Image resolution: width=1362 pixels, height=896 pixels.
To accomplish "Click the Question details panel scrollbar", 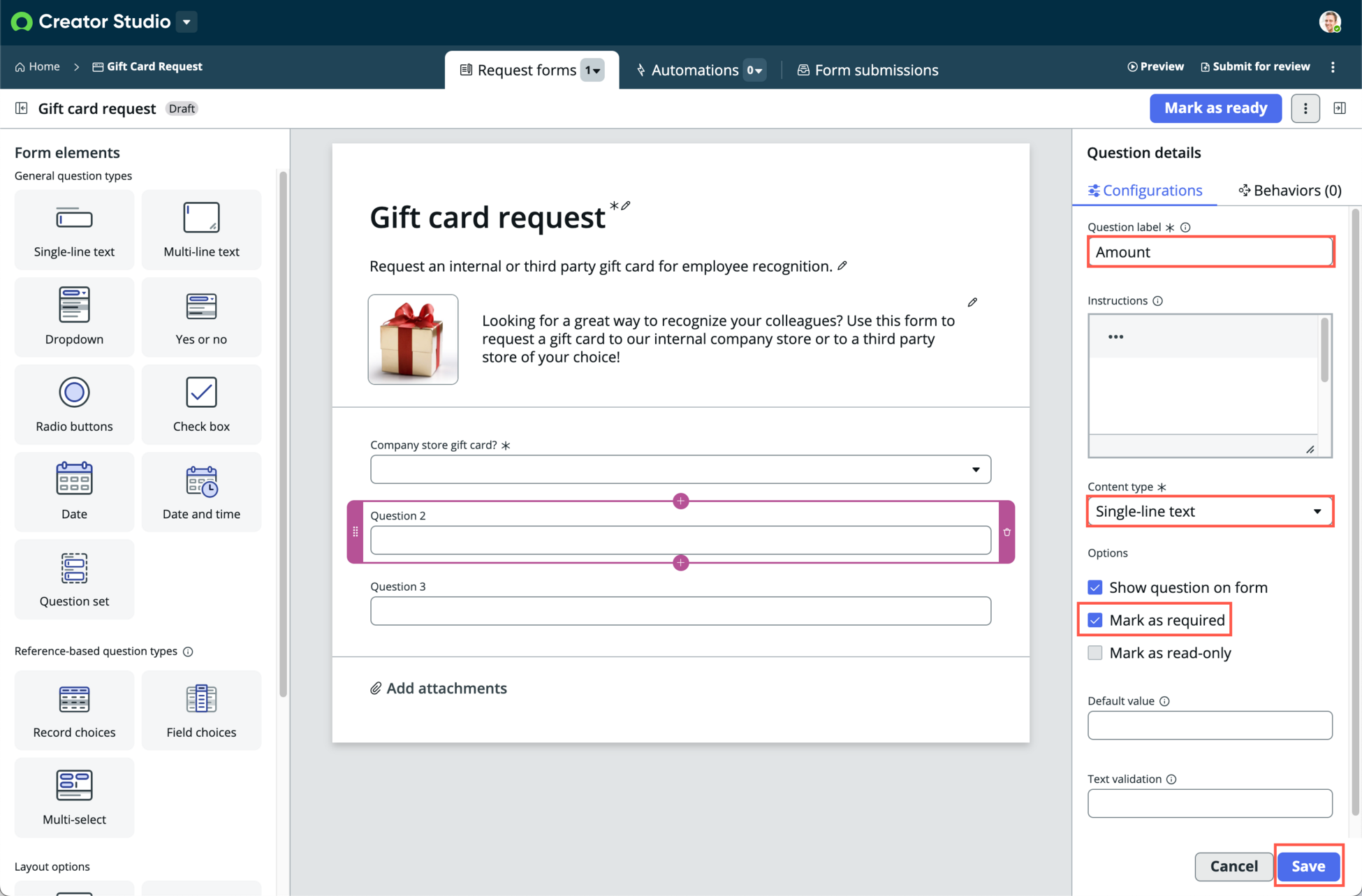I will coord(1356,513).
